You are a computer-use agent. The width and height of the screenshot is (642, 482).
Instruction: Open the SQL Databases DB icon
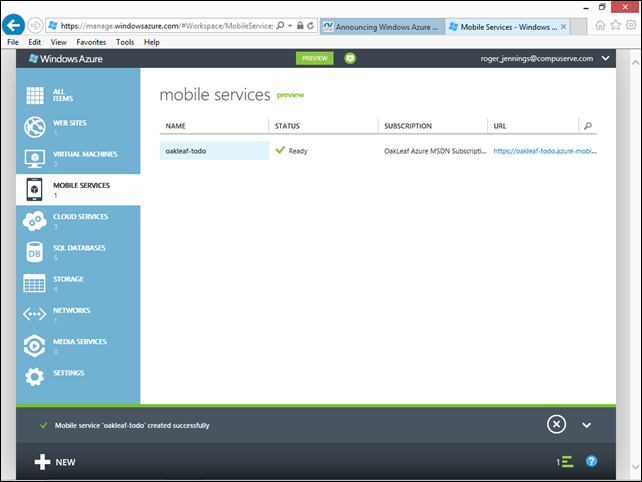34,252
